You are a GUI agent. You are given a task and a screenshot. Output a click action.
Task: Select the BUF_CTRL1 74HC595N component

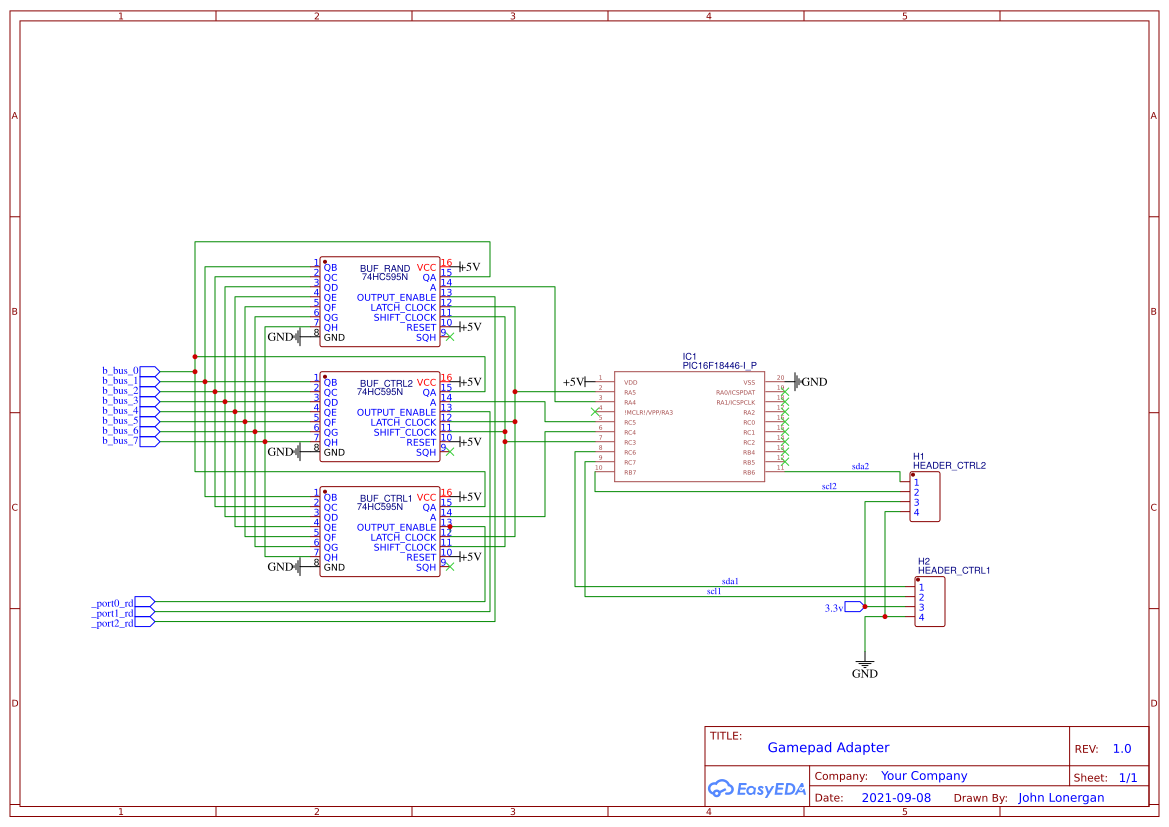point(380,530)
